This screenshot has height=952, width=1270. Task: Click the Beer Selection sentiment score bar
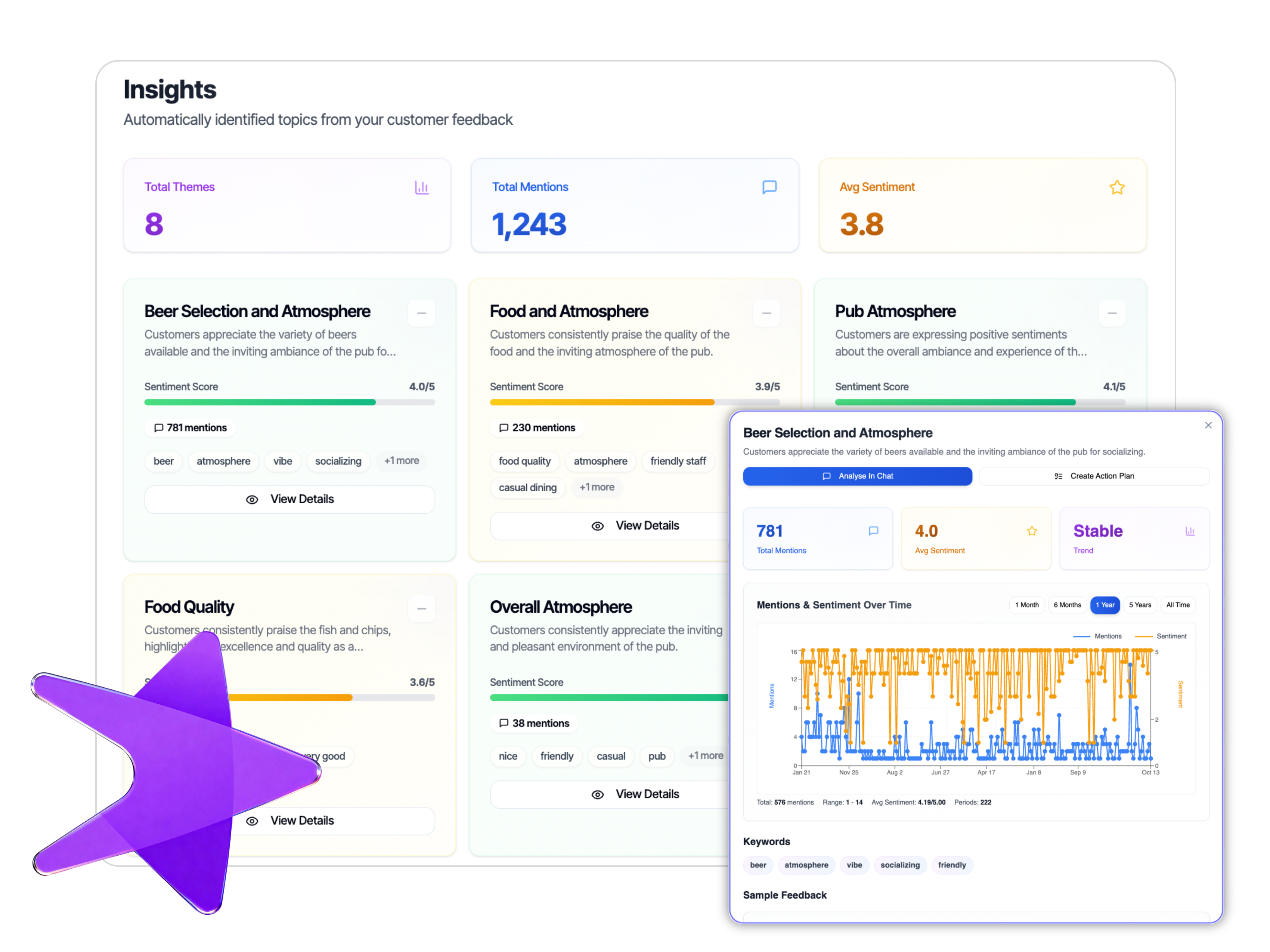289,402
